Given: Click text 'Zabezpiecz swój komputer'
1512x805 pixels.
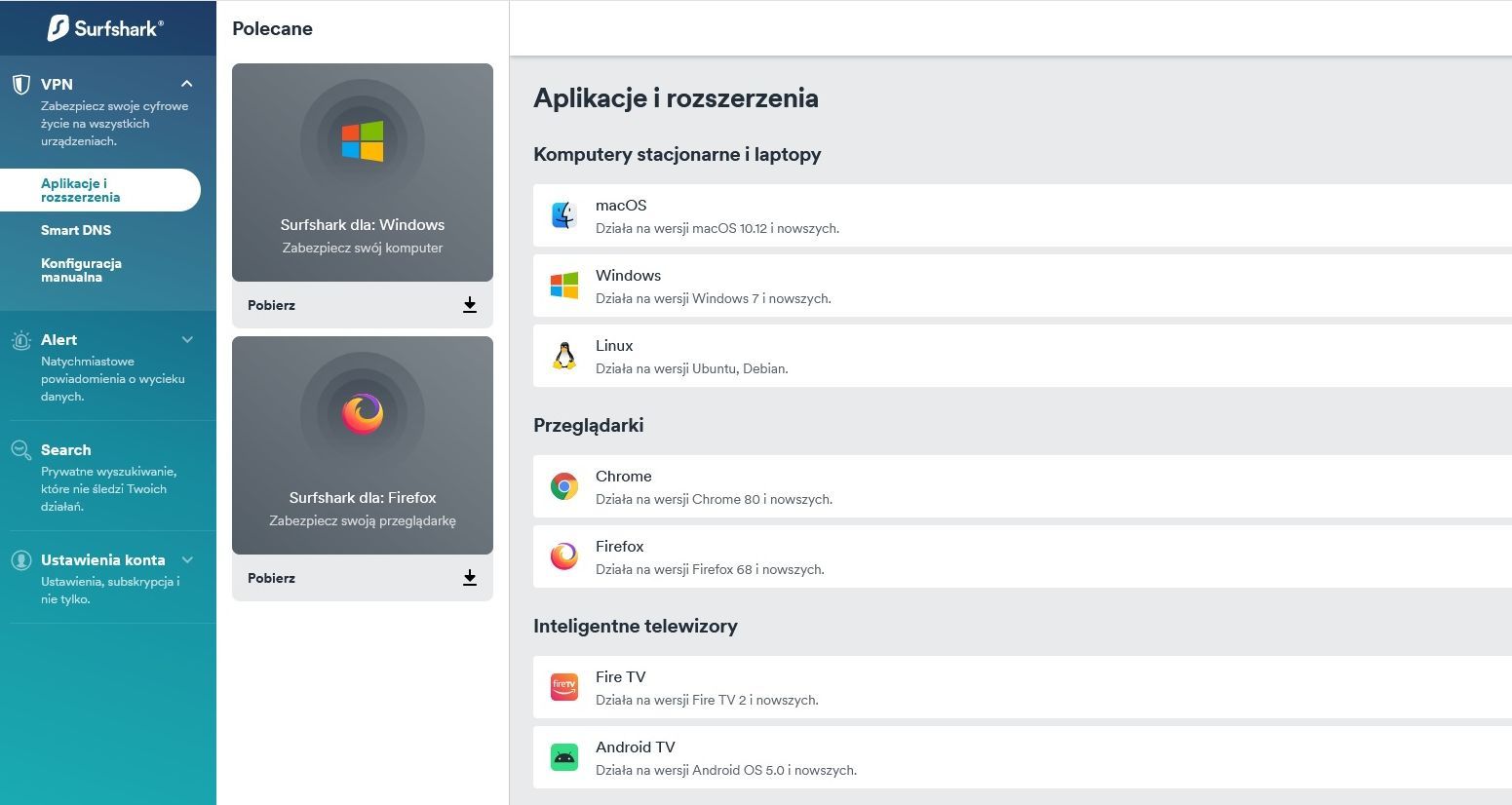Looking at the screenshot, I should 363,248.
